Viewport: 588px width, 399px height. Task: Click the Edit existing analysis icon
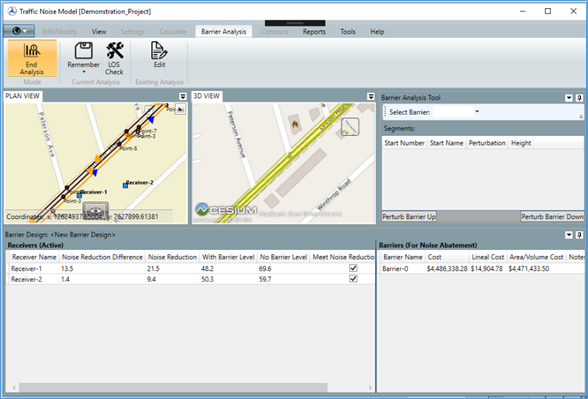pyautogui.click(x=159, y=50)
